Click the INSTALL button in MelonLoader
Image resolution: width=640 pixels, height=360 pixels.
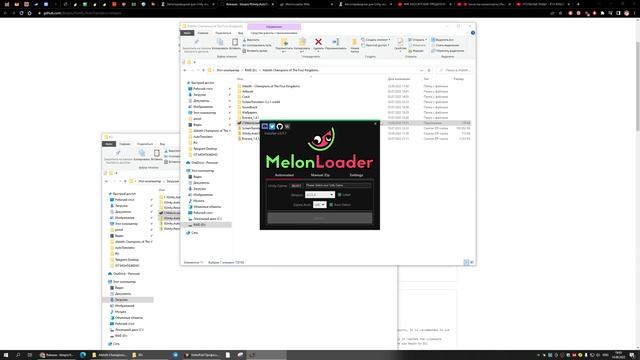point(320,218)
